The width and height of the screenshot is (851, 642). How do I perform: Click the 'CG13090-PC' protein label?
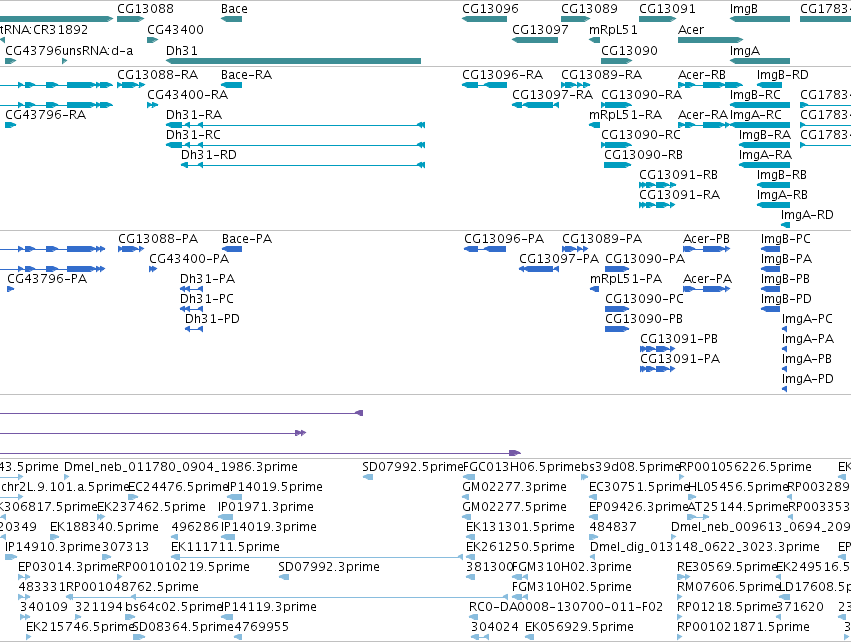click(645, 299)
